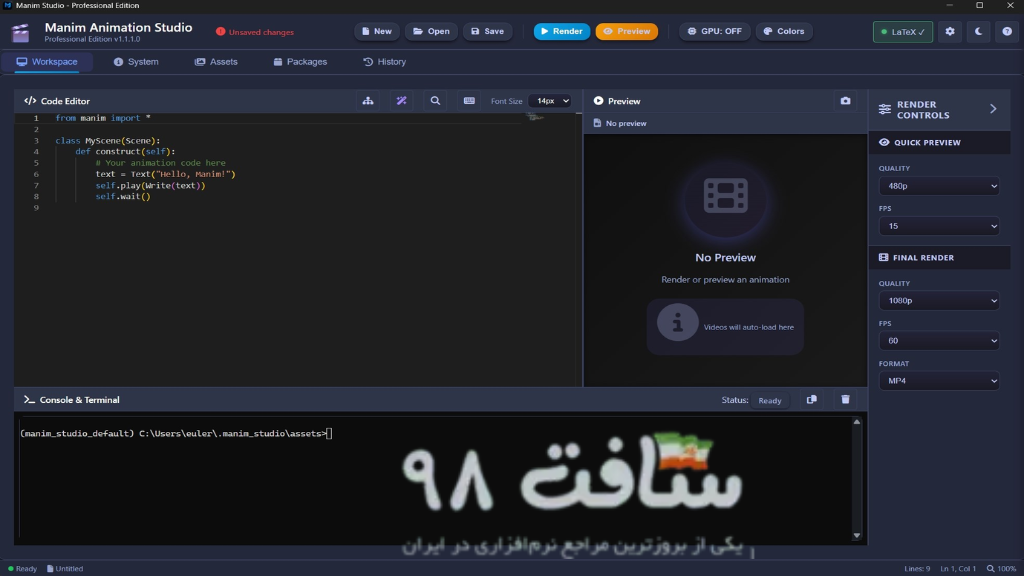Image resolution: width=1024 pixels, height=576 pixels.
Task: Switch to the Workspace tab
Action: 47,61
